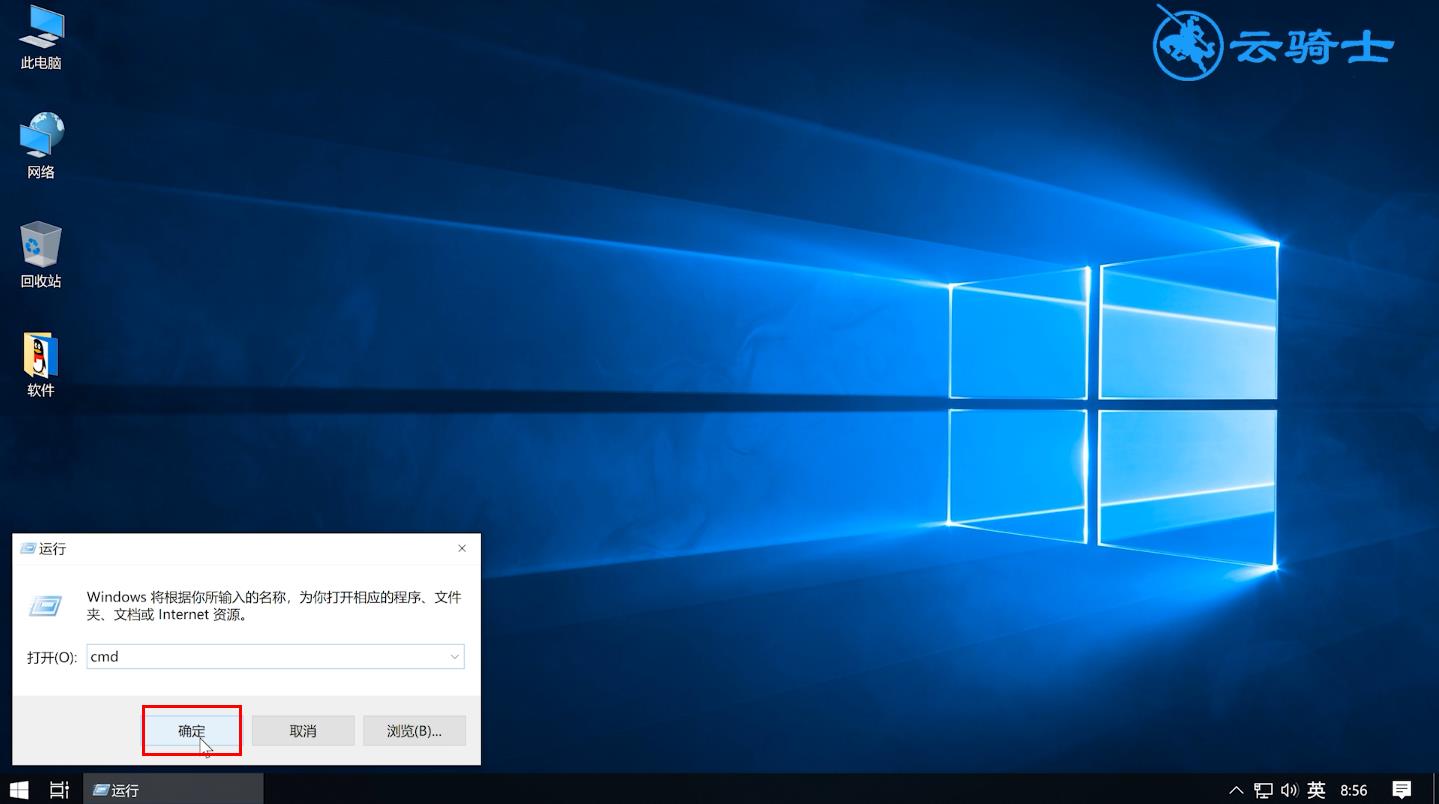This screenshot has width=1439, height=804.
Task: Open the 8:56 taskbar clock
Action: [1353, 790]
